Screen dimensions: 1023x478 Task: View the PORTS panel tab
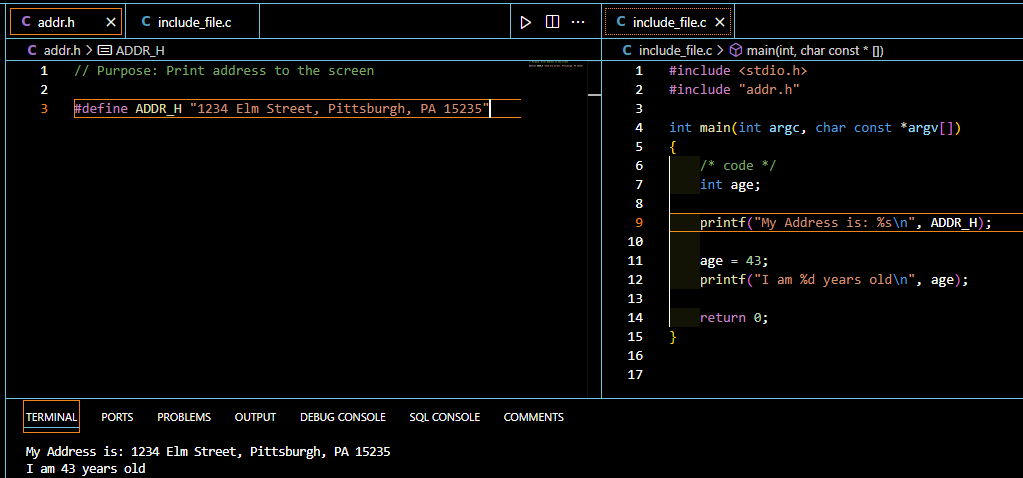click(x=117, y=417)
